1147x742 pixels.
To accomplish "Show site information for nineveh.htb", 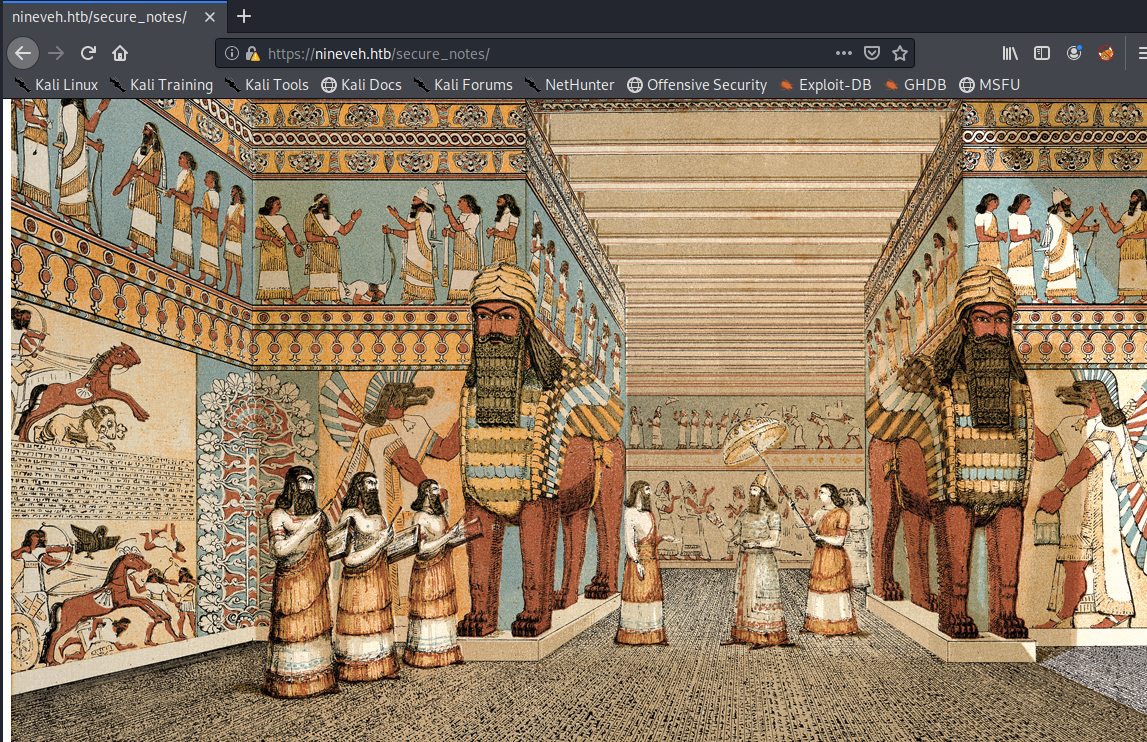I will (x=232, y=53).
